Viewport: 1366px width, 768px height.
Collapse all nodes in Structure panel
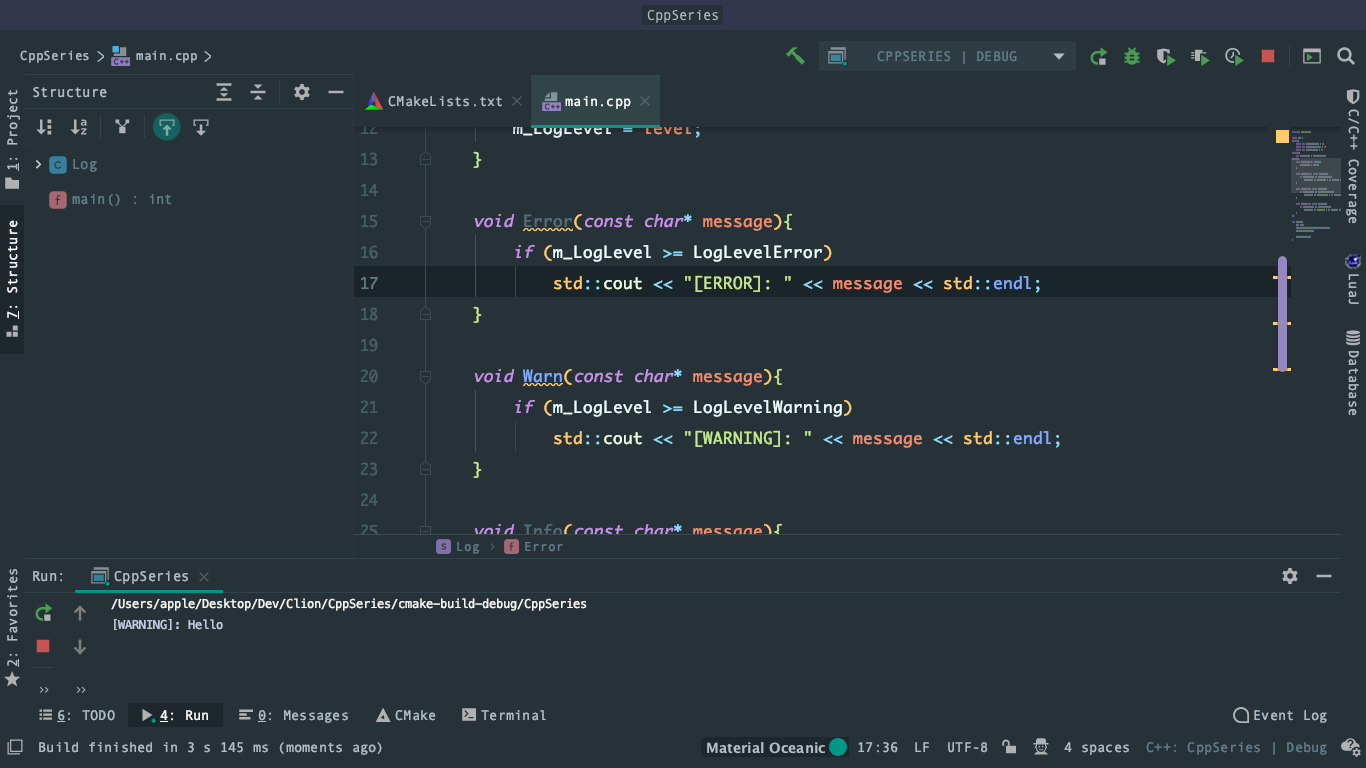[258, 92]
